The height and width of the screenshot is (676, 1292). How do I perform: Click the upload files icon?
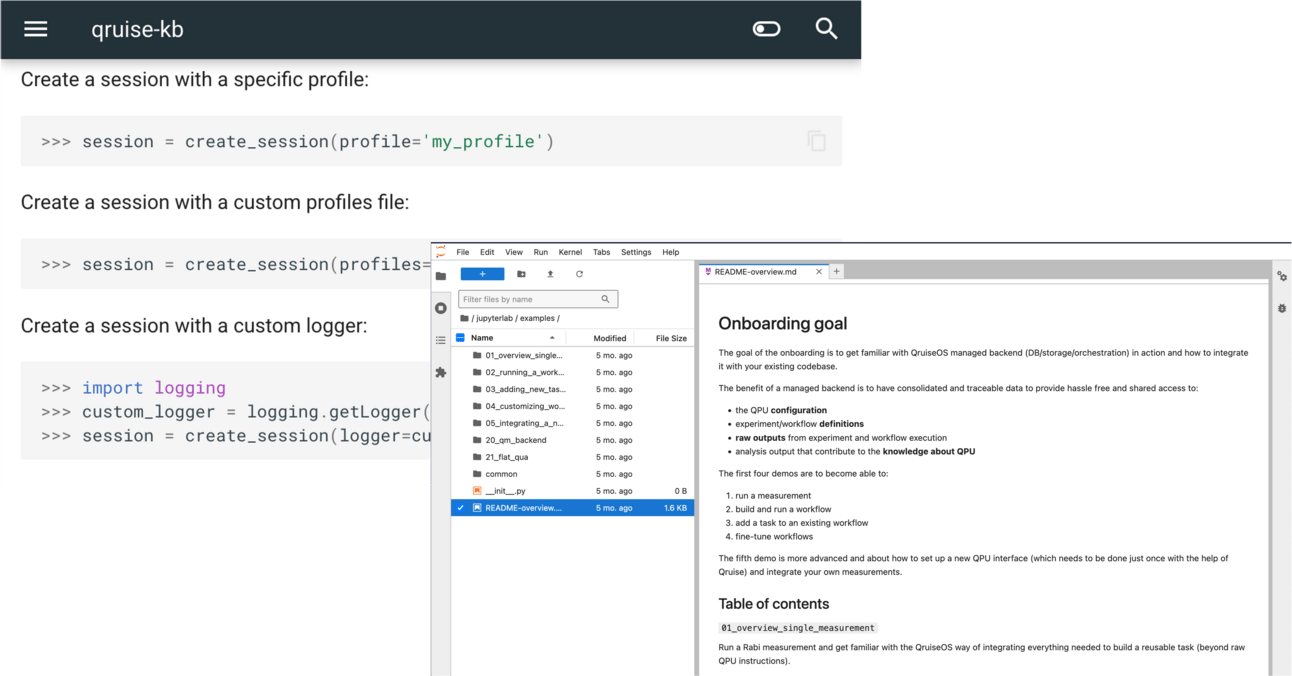[x=550, y=274]
